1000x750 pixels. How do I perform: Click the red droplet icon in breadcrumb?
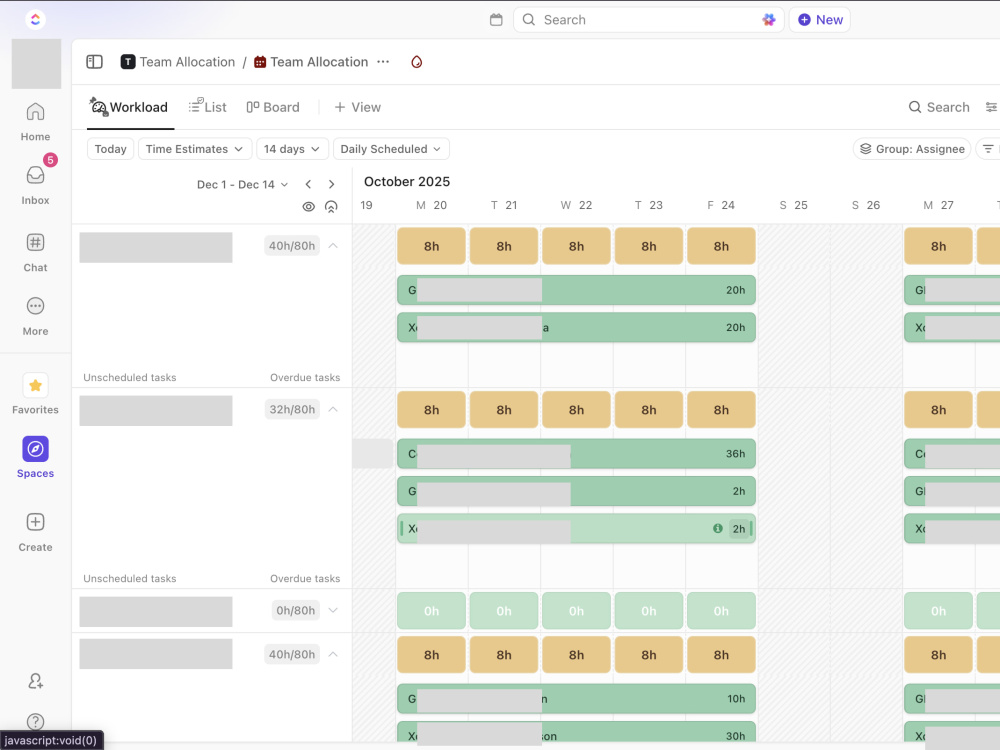pyautogui.click(x=416, y=62)
